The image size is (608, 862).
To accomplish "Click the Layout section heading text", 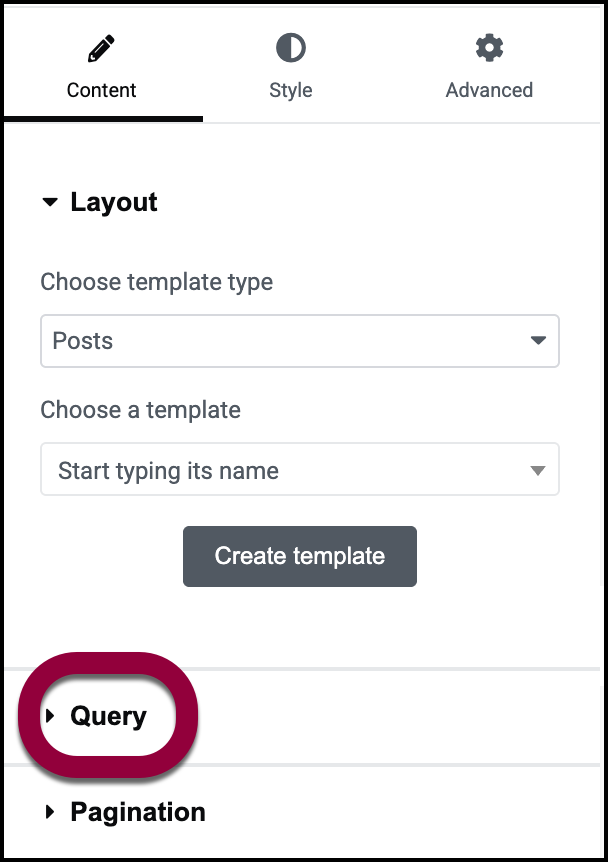I will 114,203.
